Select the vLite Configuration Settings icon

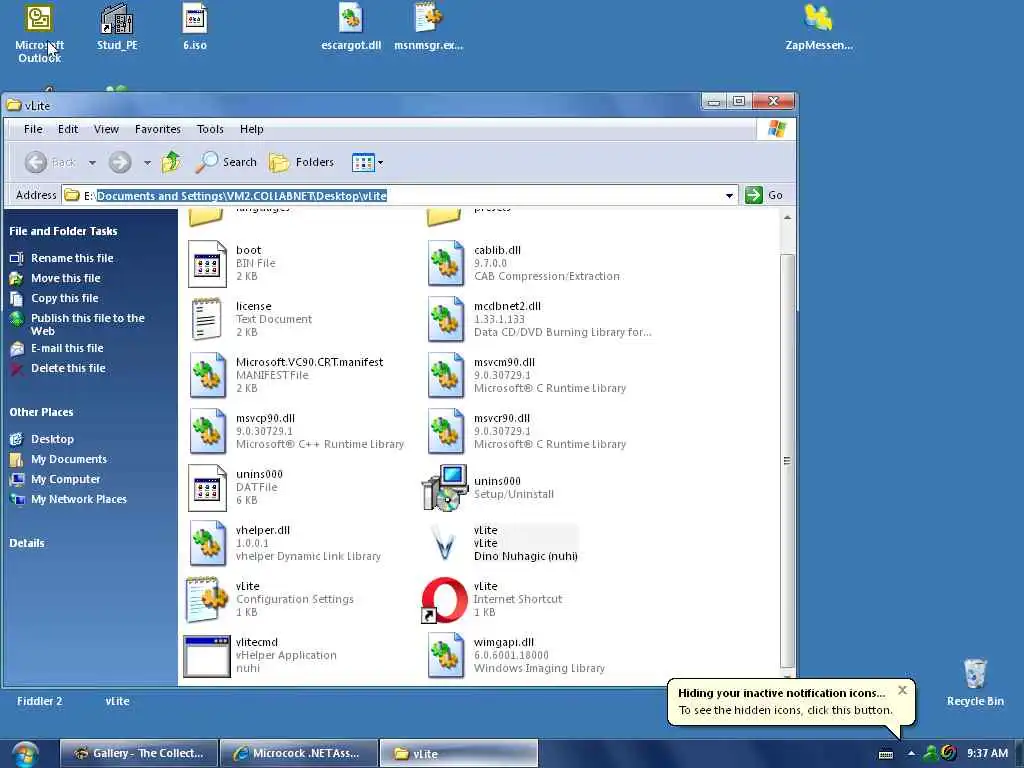tap(207, 600)
